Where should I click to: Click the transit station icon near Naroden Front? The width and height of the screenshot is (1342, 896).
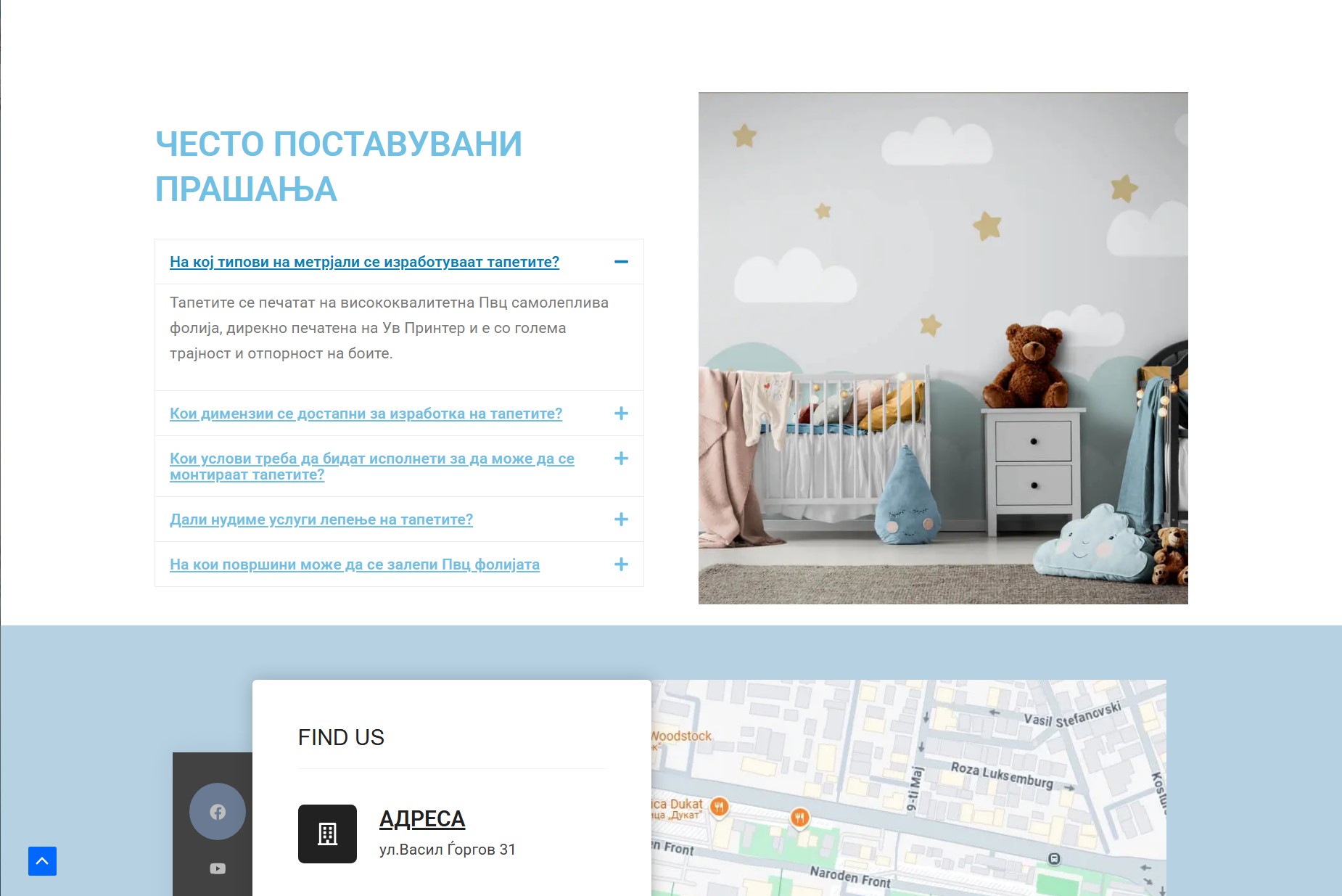click(x=1054, y=858)
